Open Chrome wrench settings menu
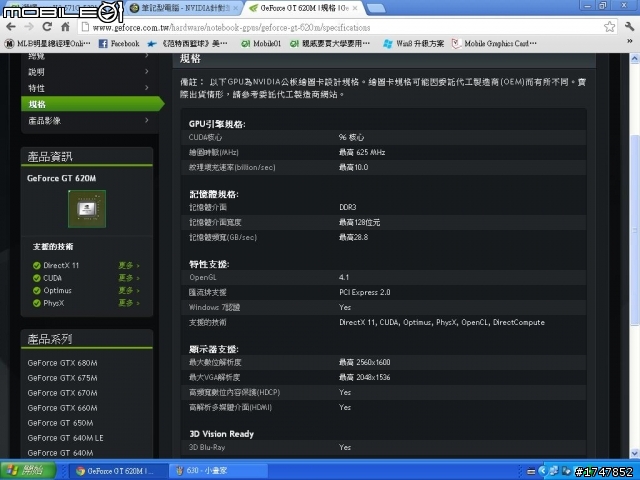This screenshot has width=640, height=480. point(629,27)
